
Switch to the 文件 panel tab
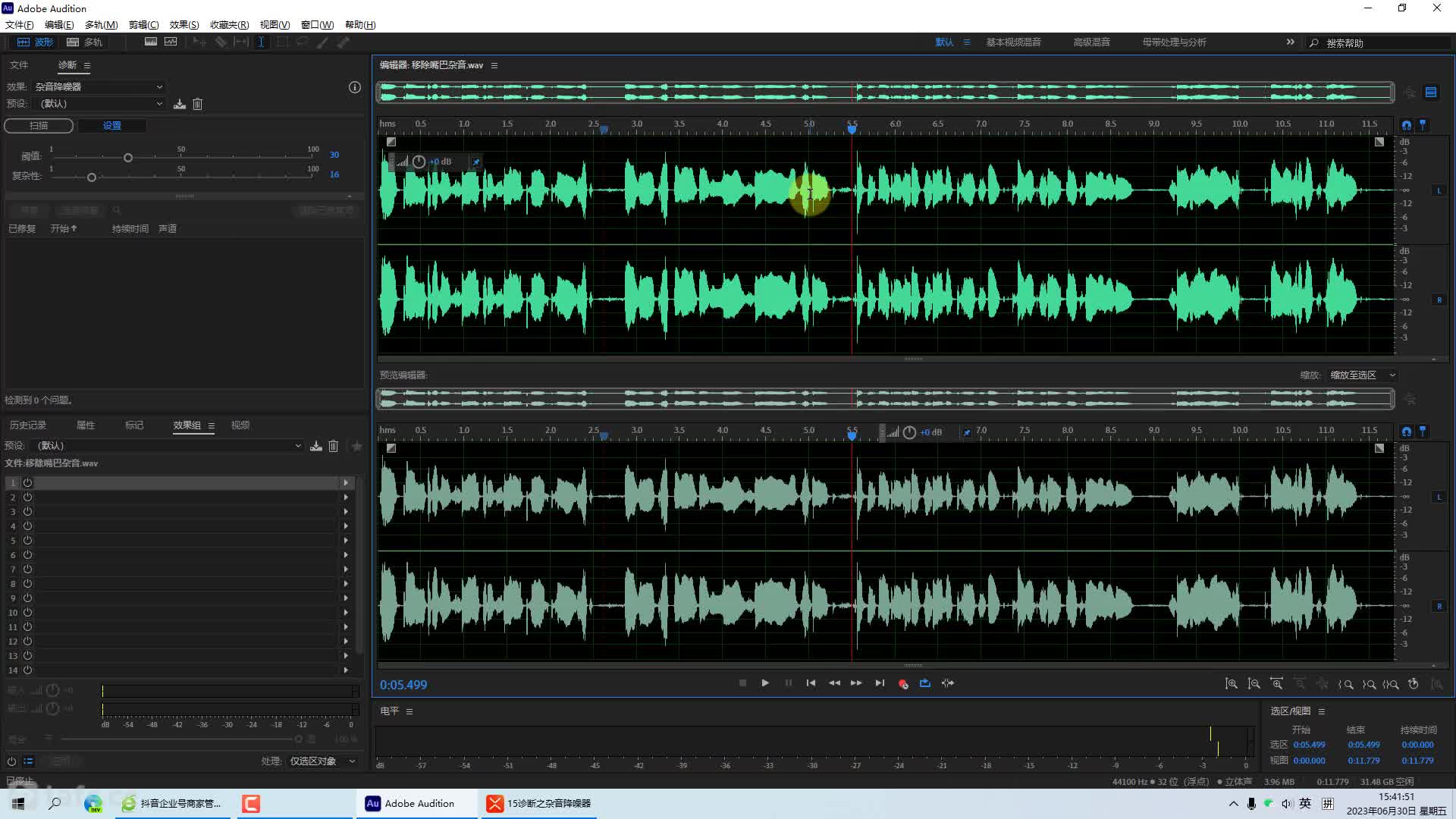19,64
